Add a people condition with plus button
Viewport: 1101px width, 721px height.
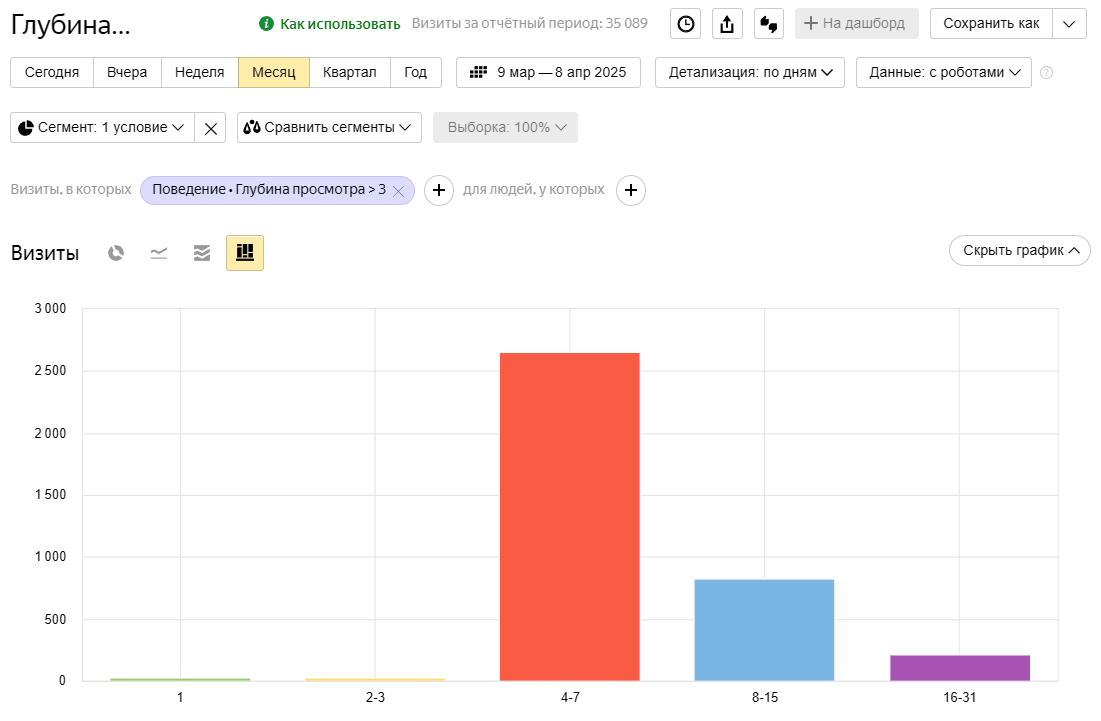coord(630,190)
